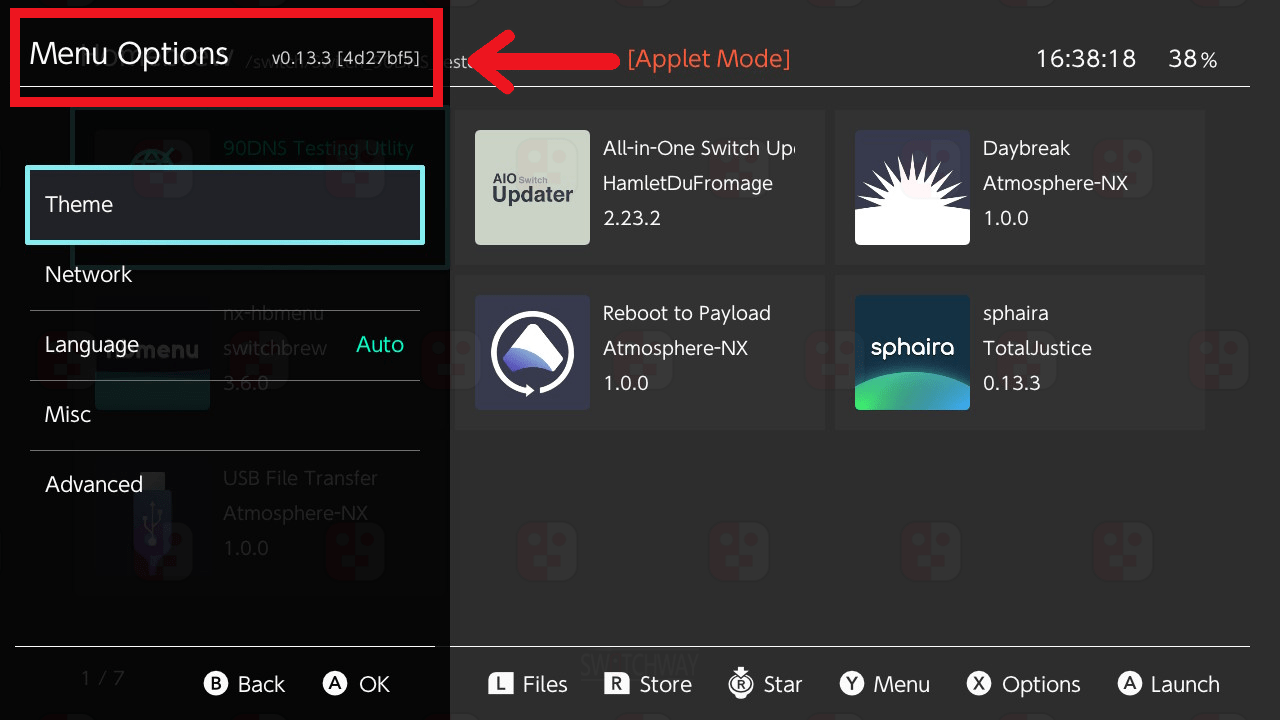Launch the Reboot to Payload icon
This screenshot has width=1280, height=720.
[532, 352]
